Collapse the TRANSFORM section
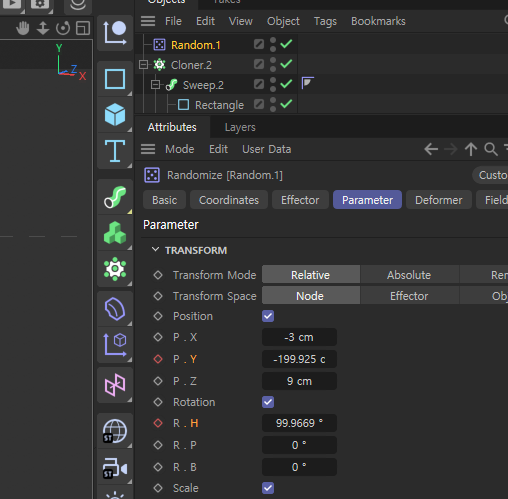This screenshot has width=508, height=499. (155, 250)
